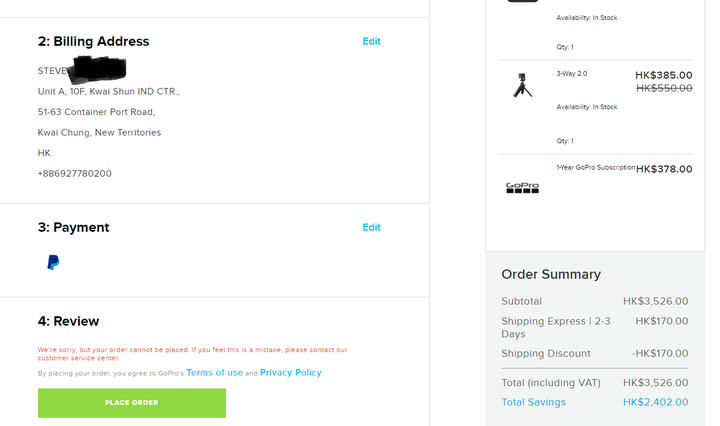The width and height of the screenshot is (720, 426).
Task: Click the Shipping Discount line
Action: click(595, 353)
